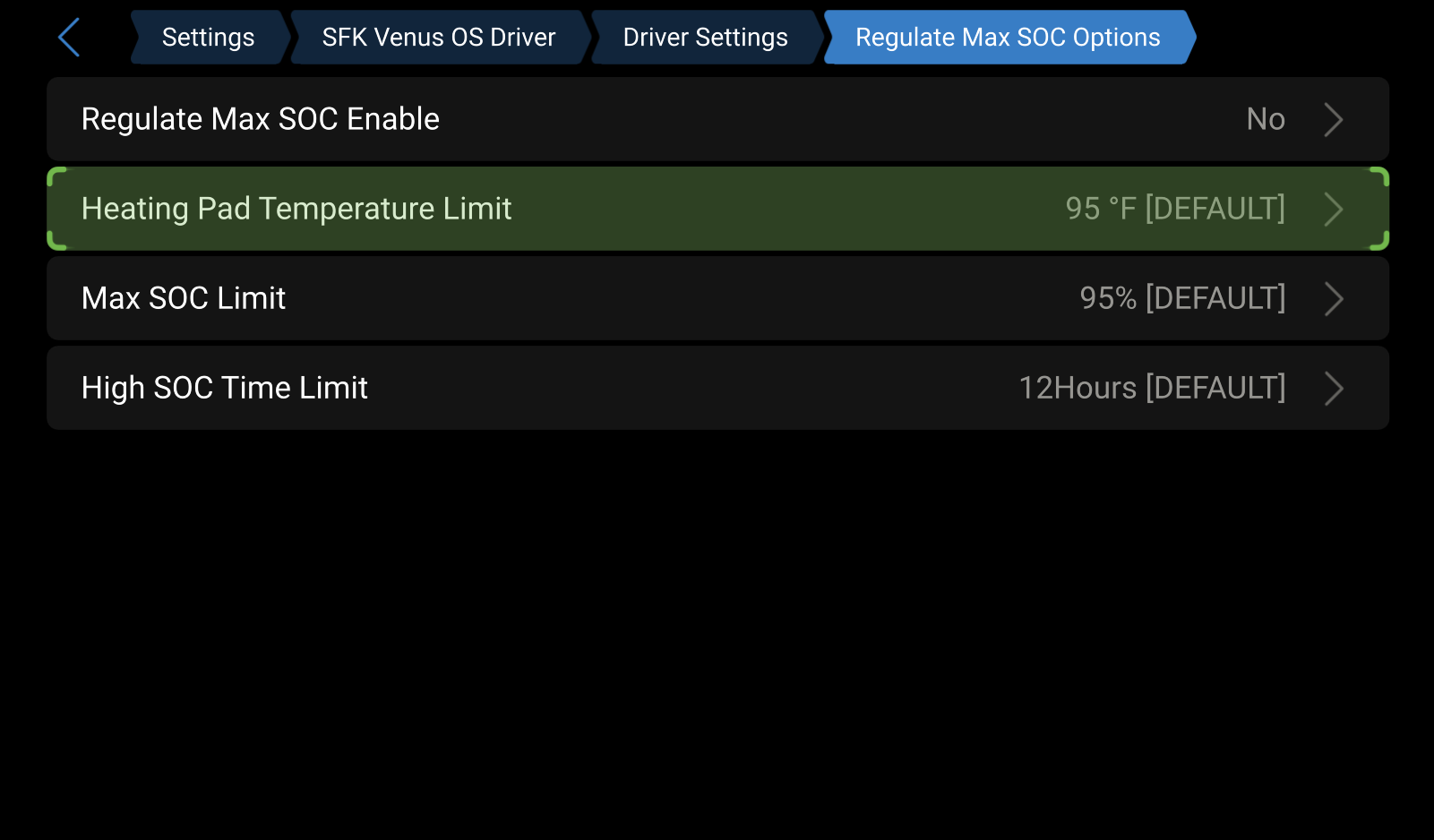Click the Max SOC Limit label text

coord(184,298)
